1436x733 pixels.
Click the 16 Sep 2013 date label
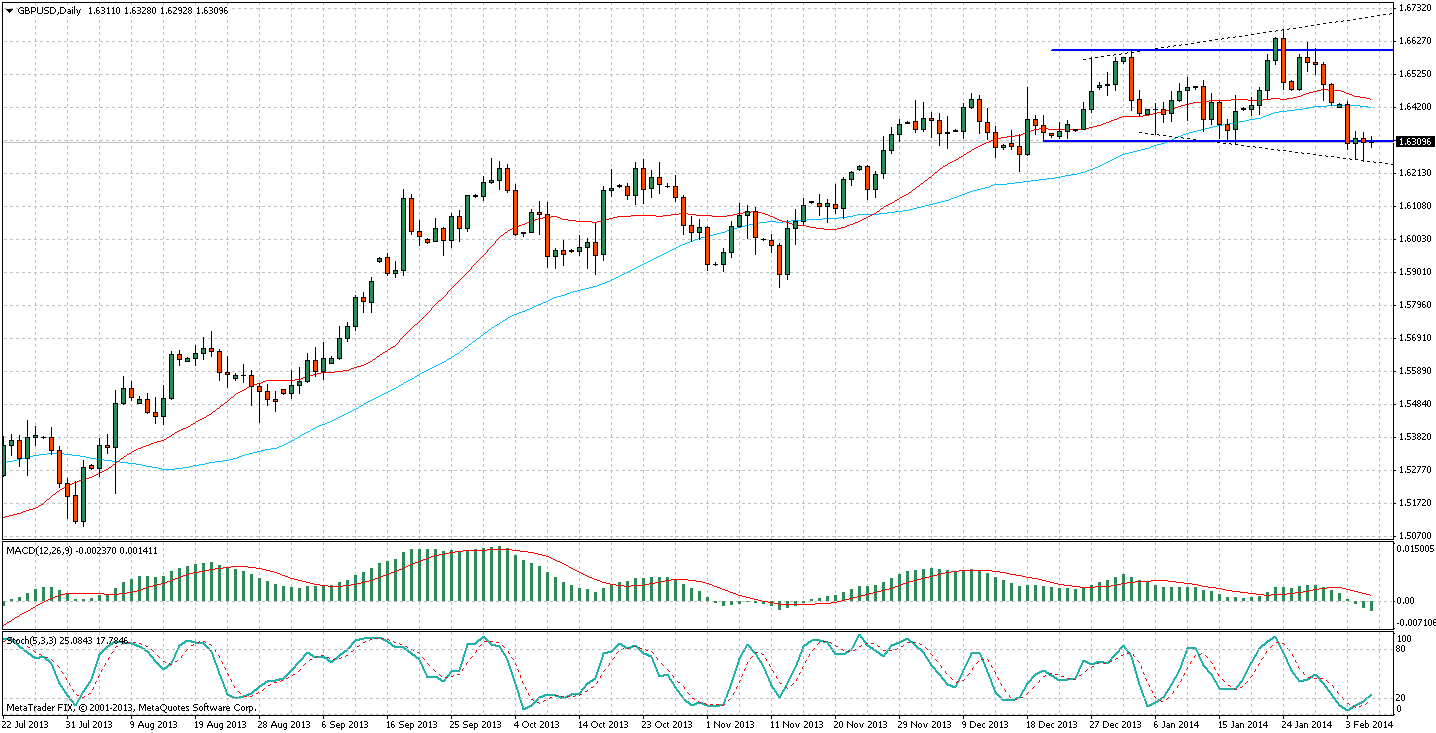tap(411, 723)
